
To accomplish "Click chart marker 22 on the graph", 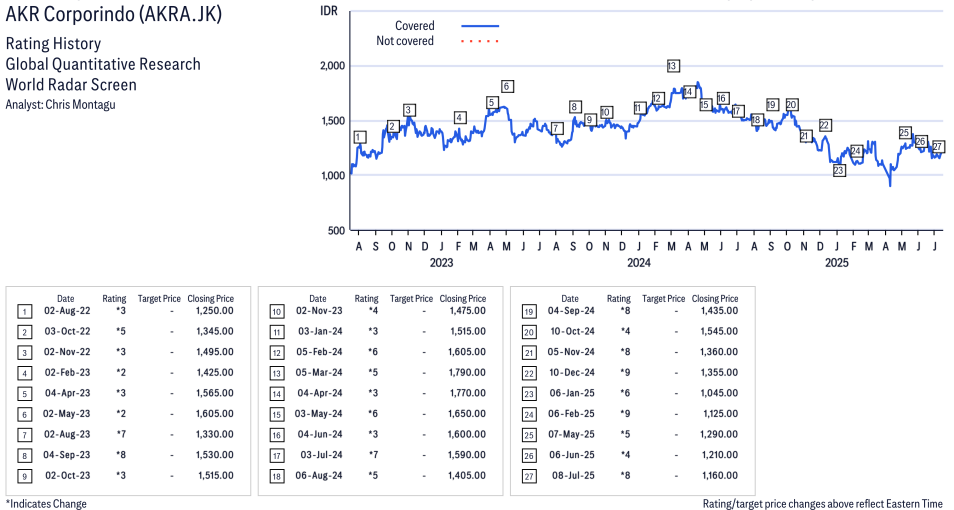I will click(824, 125).
